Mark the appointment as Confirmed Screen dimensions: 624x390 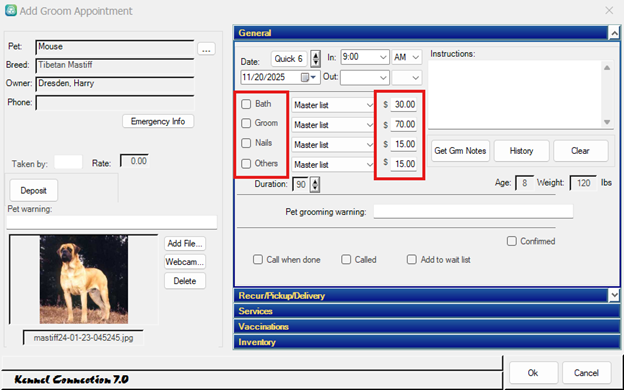tap(511, 241)
